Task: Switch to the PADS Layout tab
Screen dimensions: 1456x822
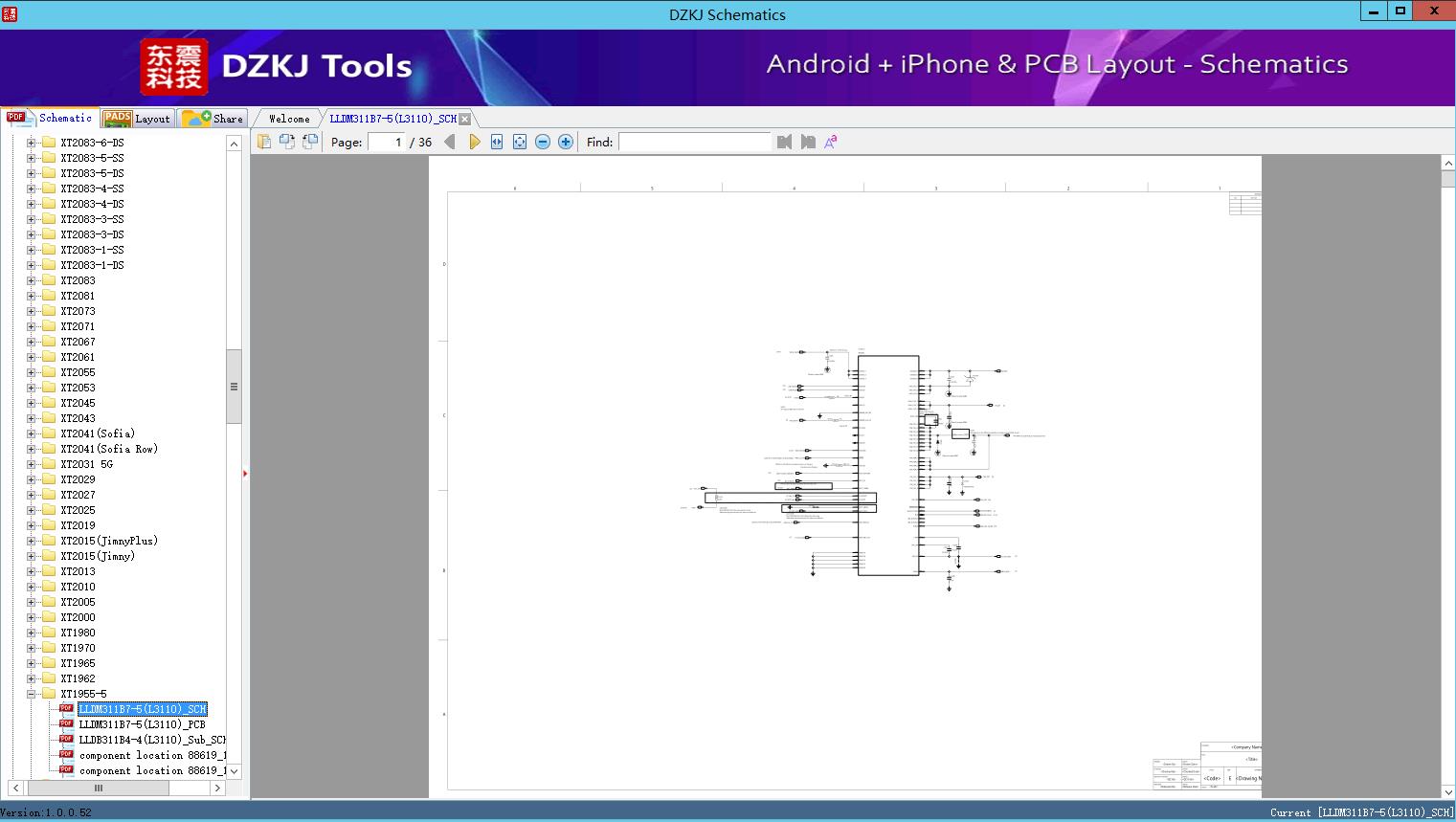Action: pyautogui.click(x=137, y=119)
